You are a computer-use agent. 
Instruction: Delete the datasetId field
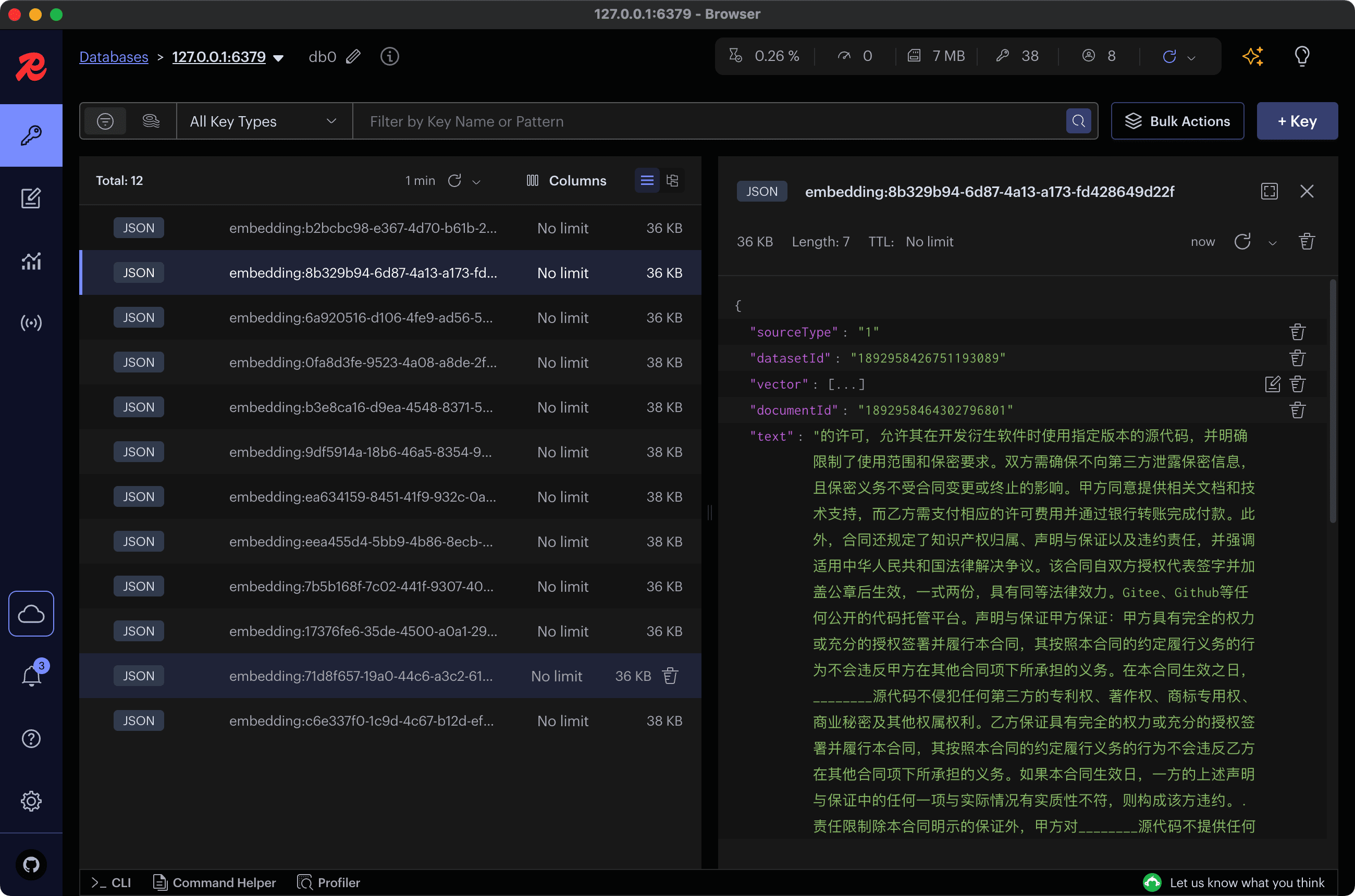[x=1297, y=358]
